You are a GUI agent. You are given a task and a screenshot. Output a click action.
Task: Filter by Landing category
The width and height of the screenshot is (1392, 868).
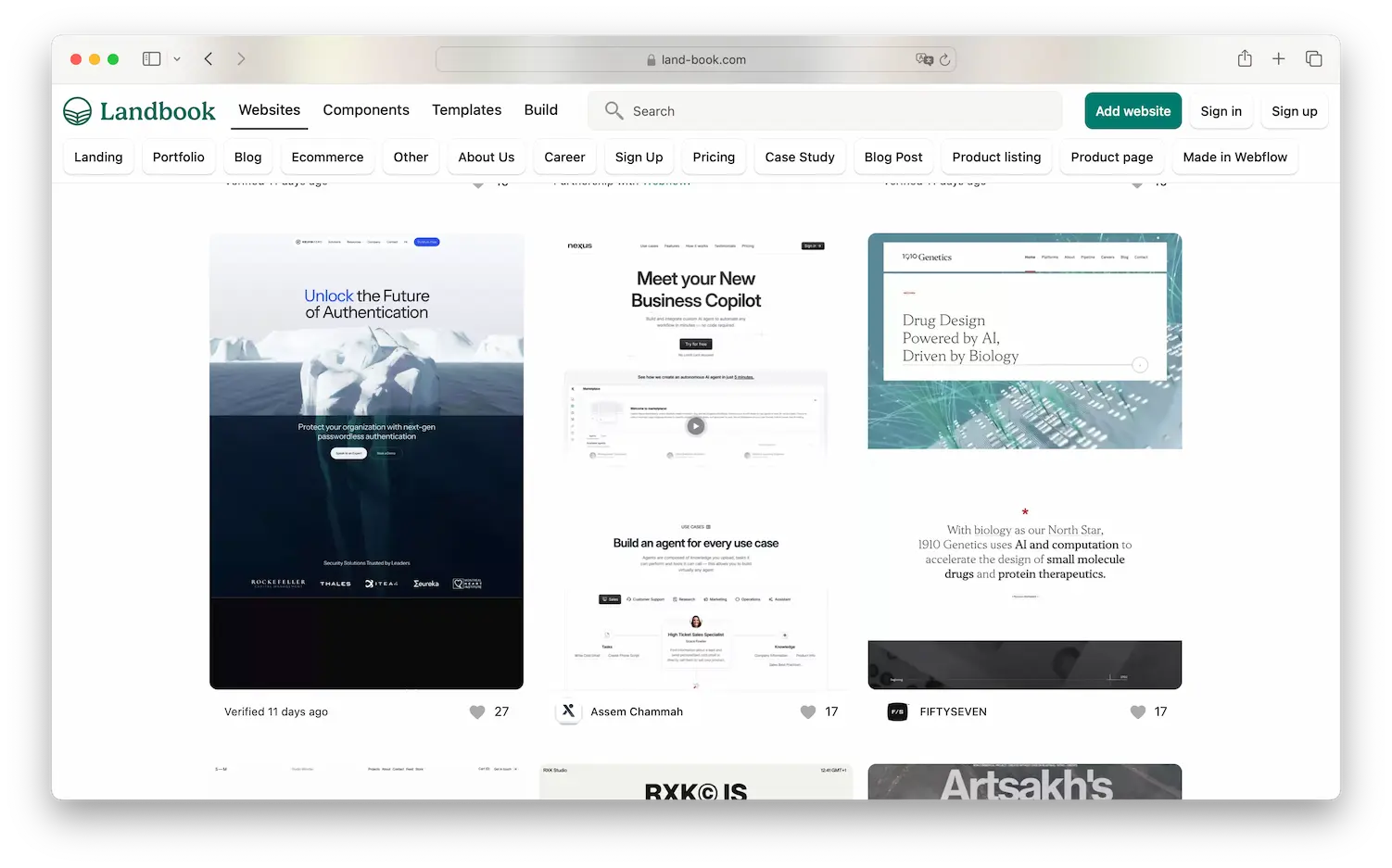click(x=98, y=157)
